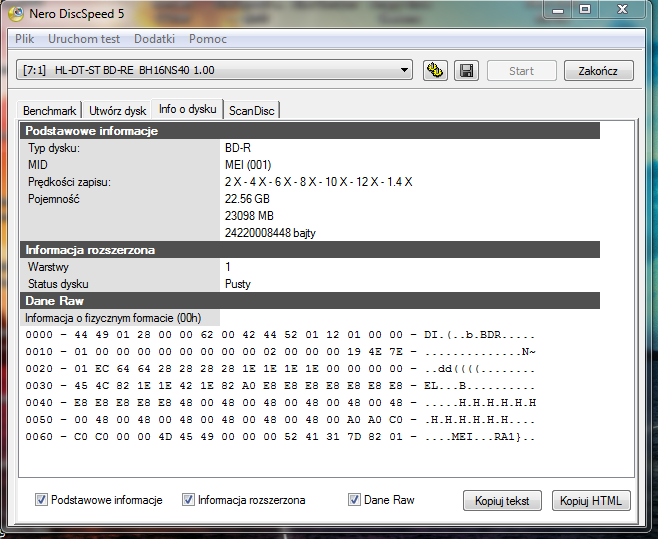Click the hex row starting with 0000
The image size is (658, 539).
(280, 335)
